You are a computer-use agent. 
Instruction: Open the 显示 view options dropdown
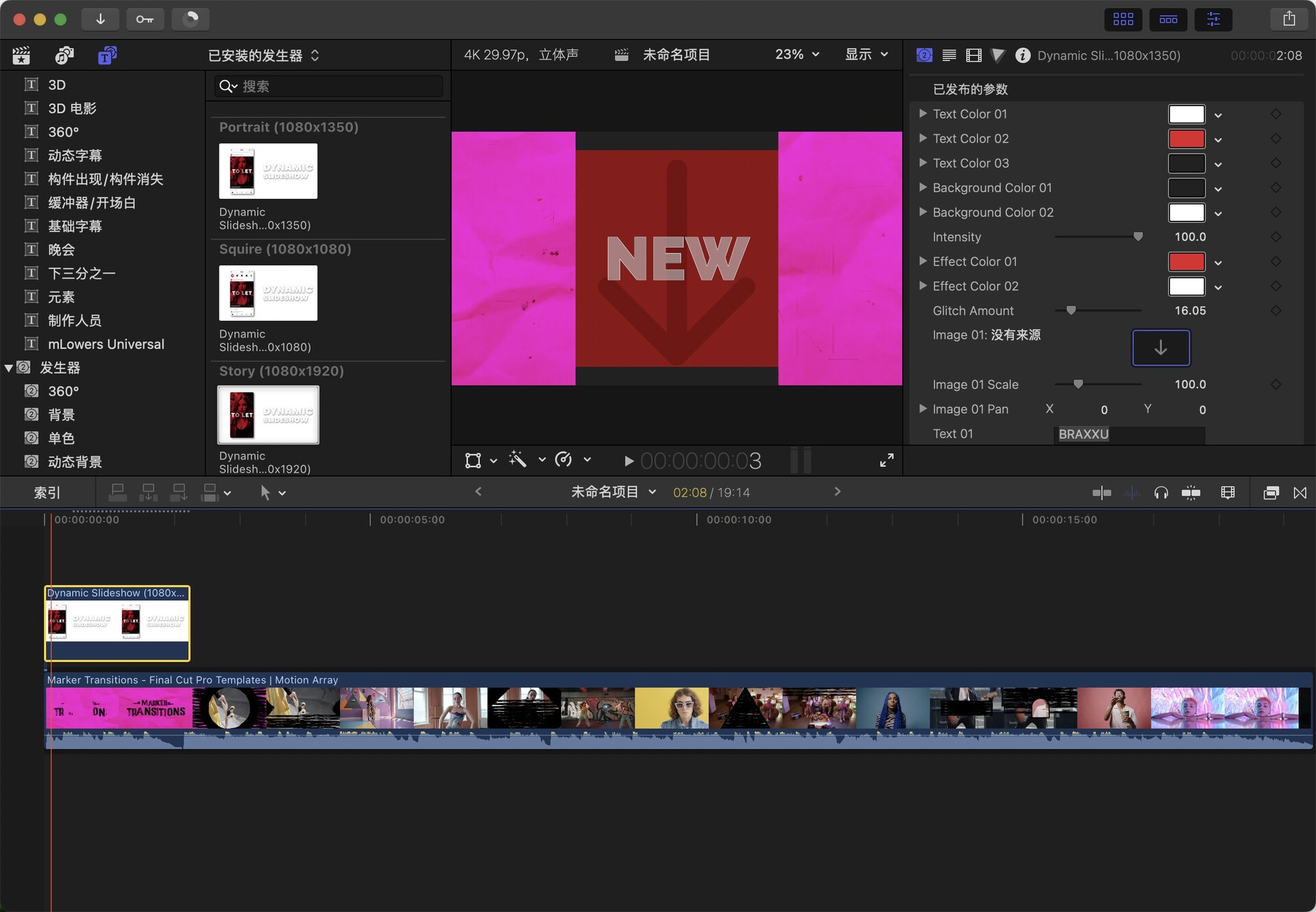point(866,55)
